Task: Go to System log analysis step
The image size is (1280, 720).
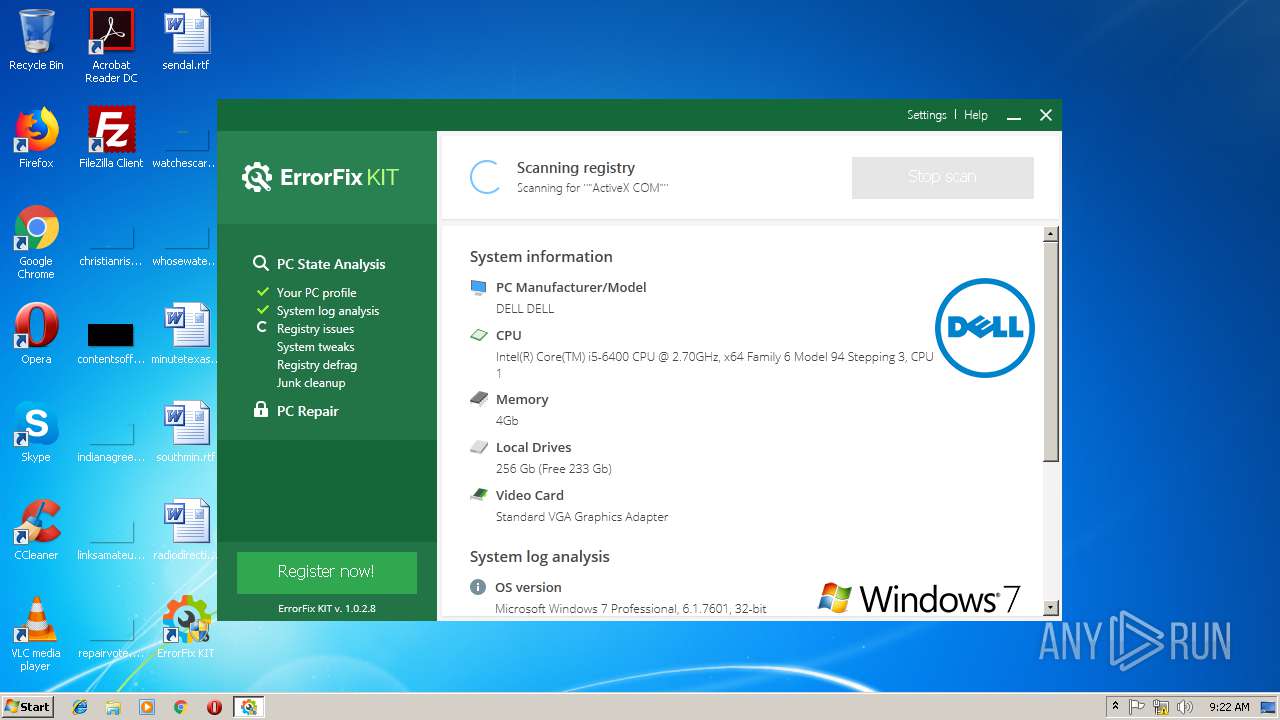Action: (328, 311)
